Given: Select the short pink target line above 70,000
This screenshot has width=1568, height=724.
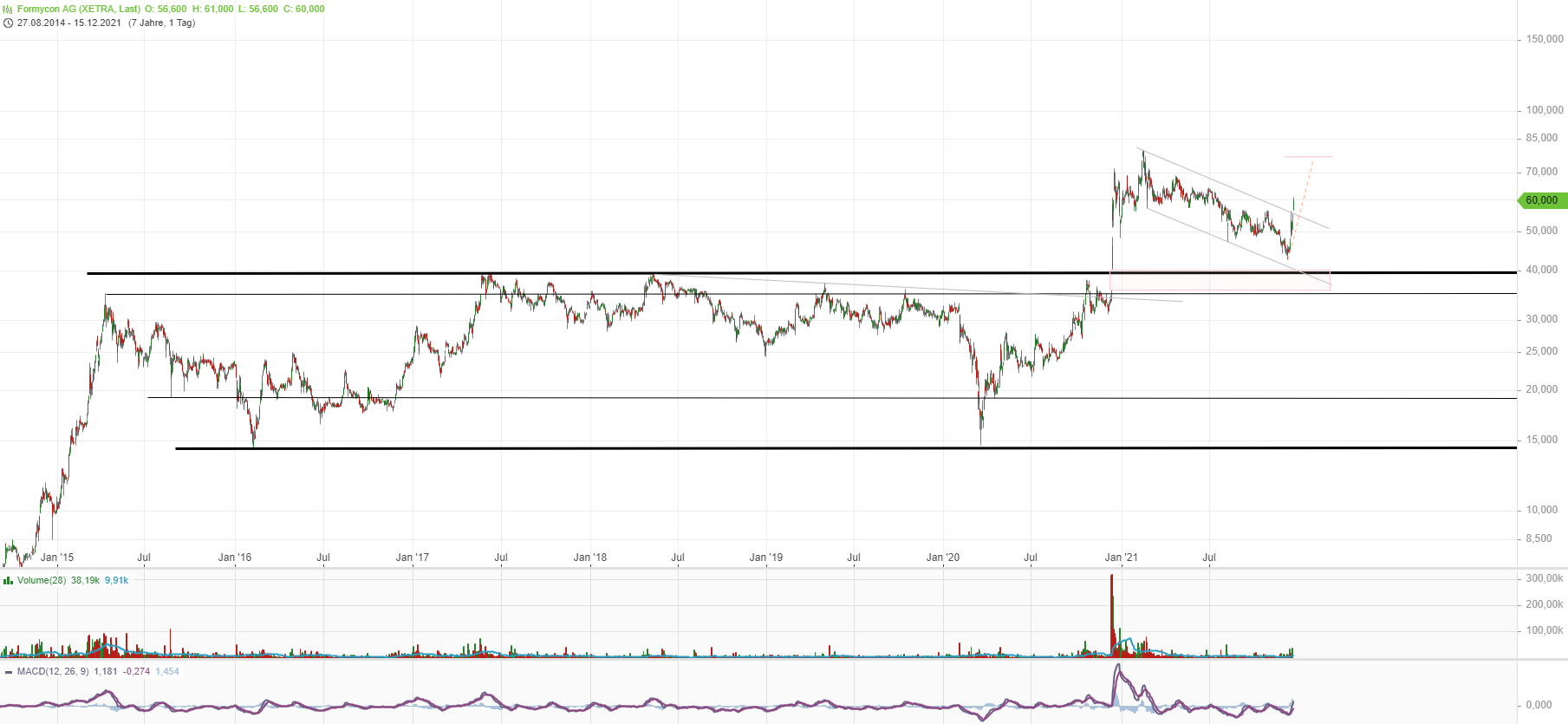Looking at the screenshot, I should pyautogui.click(x=1308, y=157).
